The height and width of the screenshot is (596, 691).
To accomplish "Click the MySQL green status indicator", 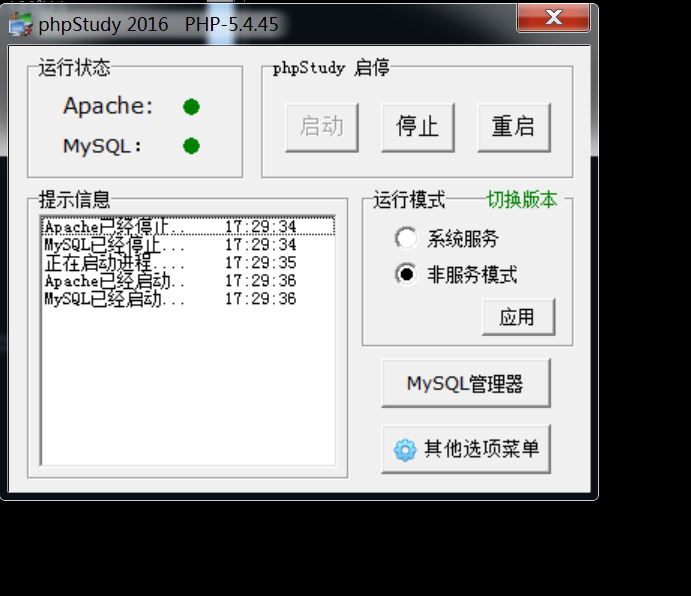I will [x=191, y=146].
